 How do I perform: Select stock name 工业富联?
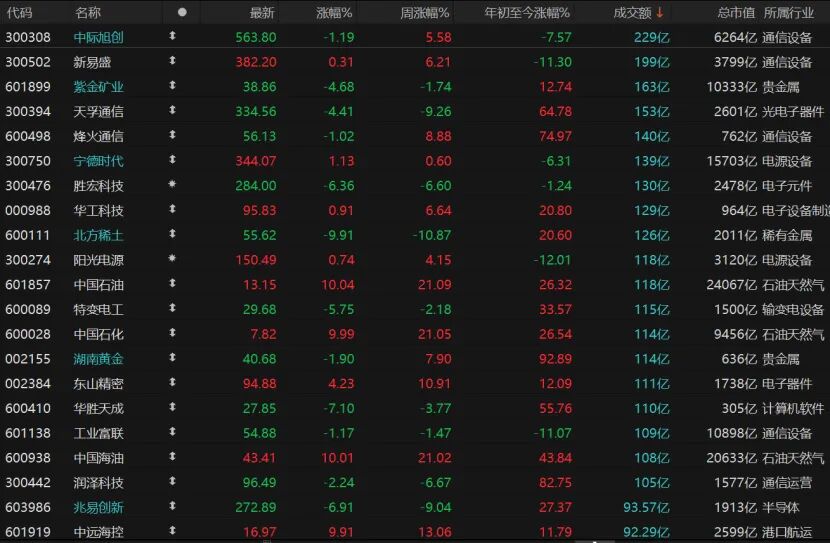click(98, 433)
